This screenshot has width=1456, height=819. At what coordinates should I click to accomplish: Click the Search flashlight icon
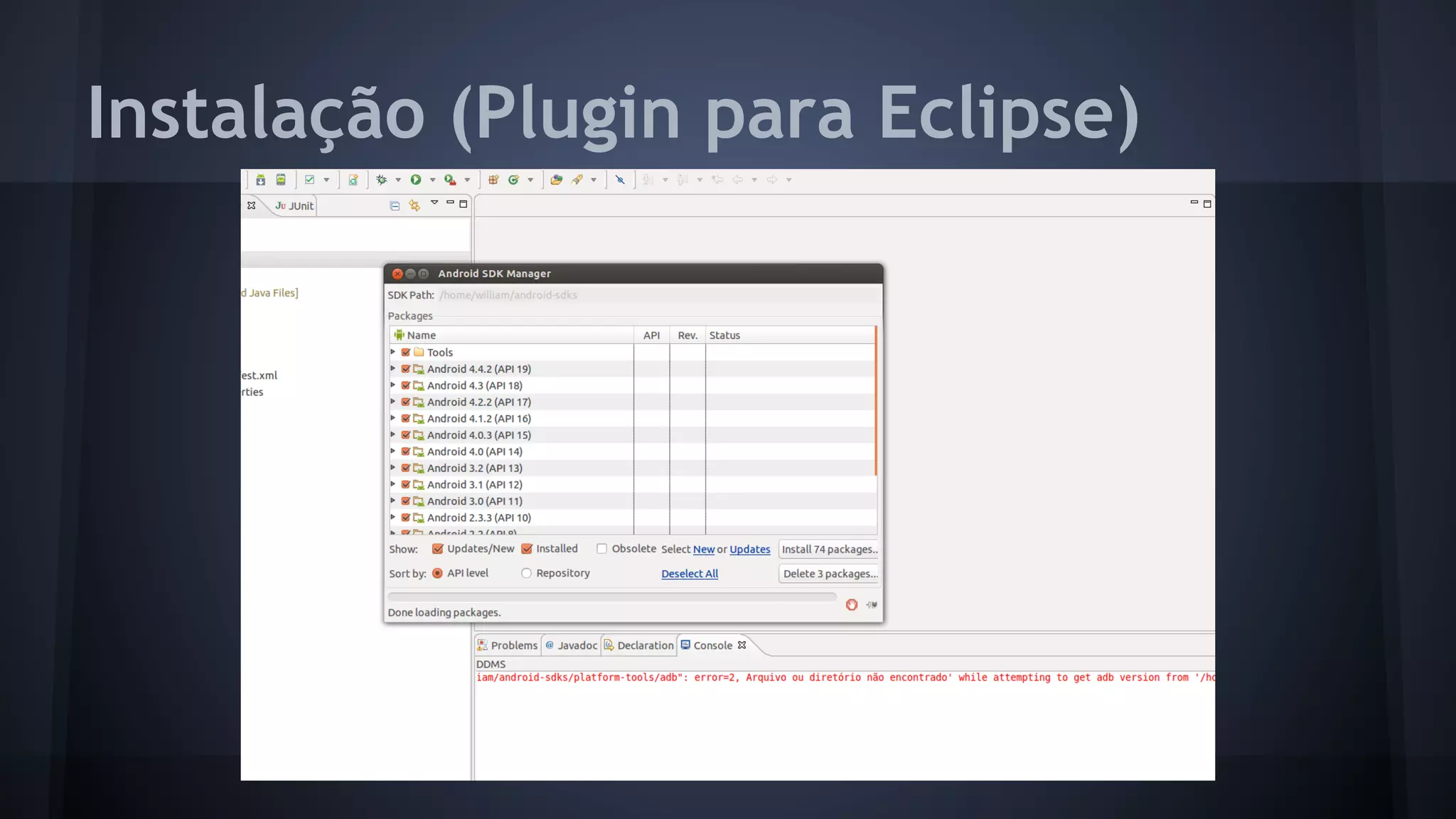[x=577, y=180]
